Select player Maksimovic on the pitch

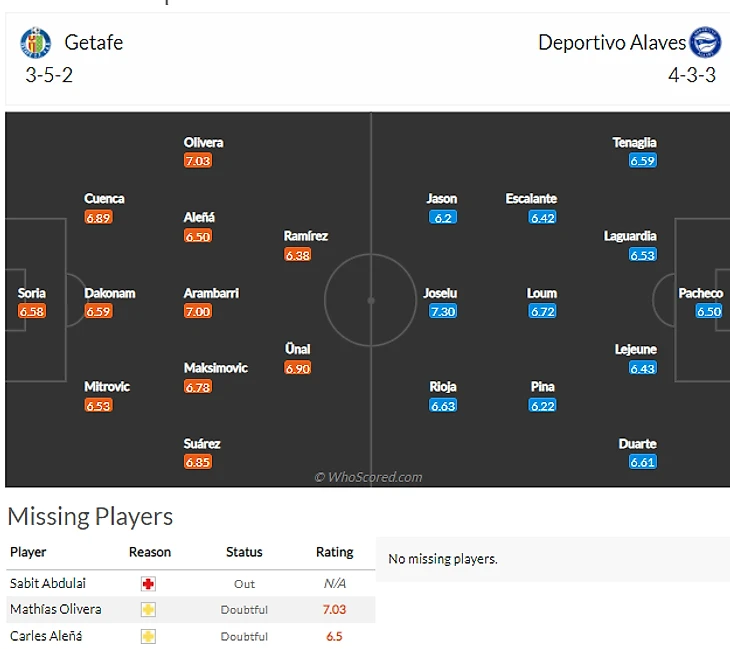[x=215, y=368]
